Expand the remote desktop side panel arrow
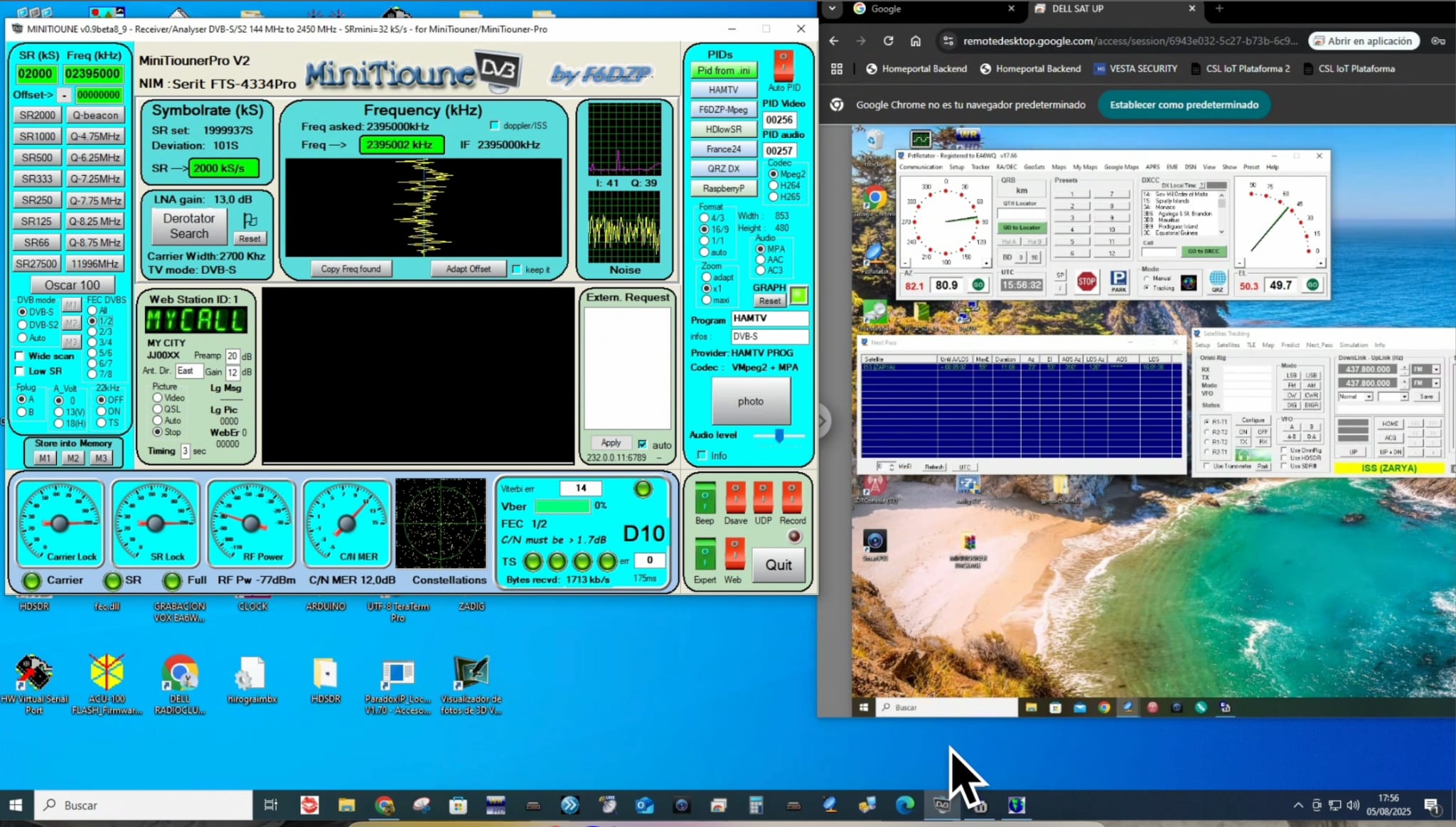This screenshot has height=827, width=1456. point(823,422)
